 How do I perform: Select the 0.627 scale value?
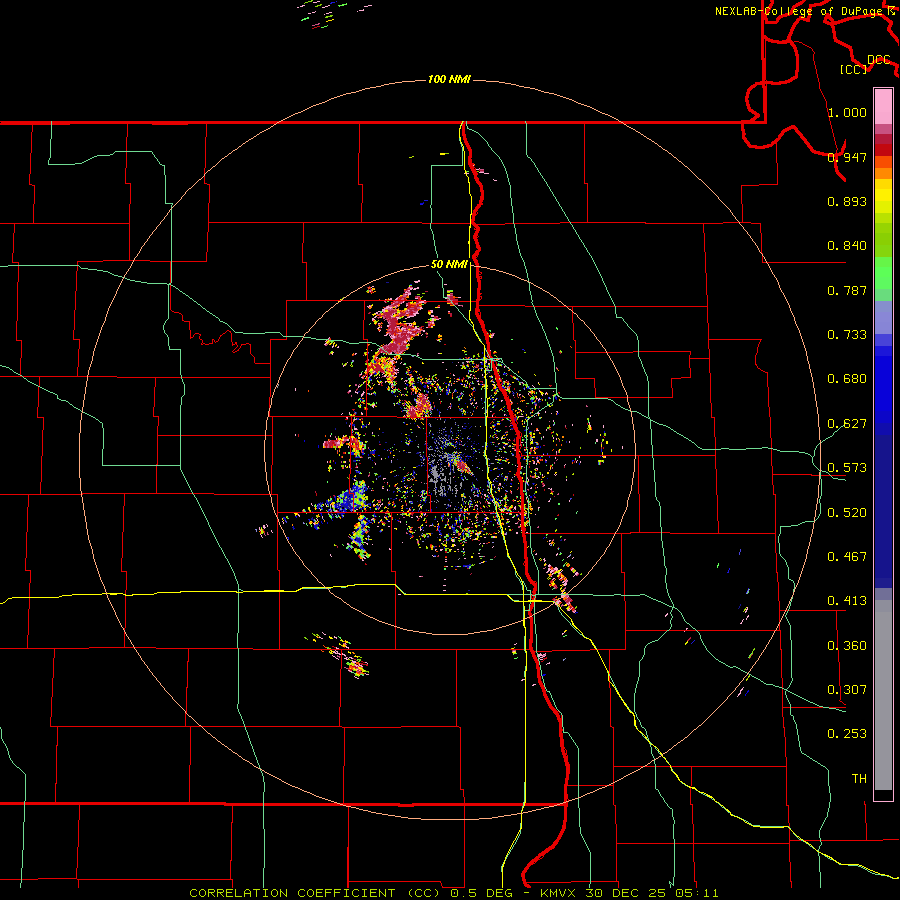pyautogui.click(x=847, y=424)
